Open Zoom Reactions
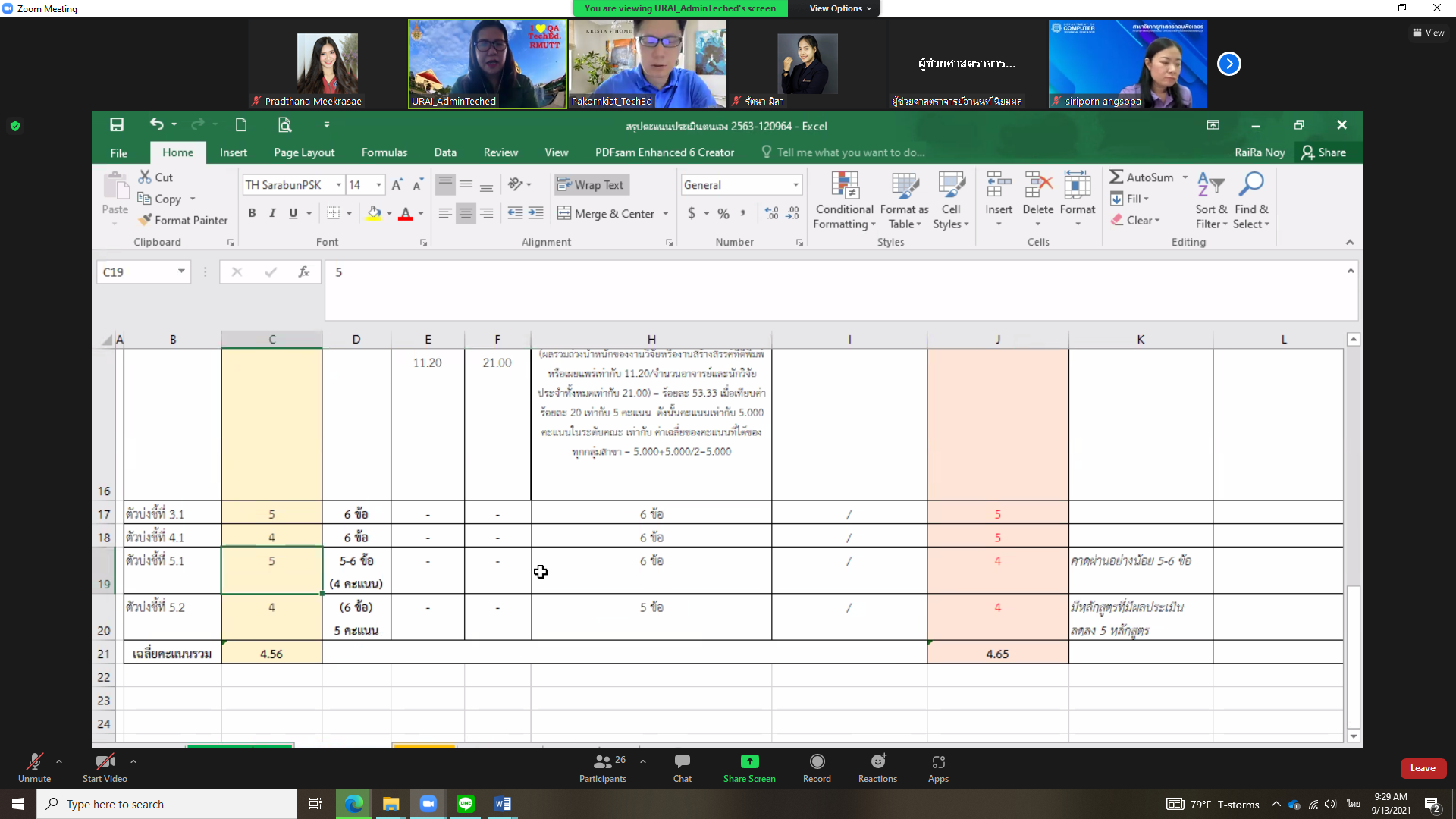1456x819 pixels. pyautogui.click(x=877, y=768)
